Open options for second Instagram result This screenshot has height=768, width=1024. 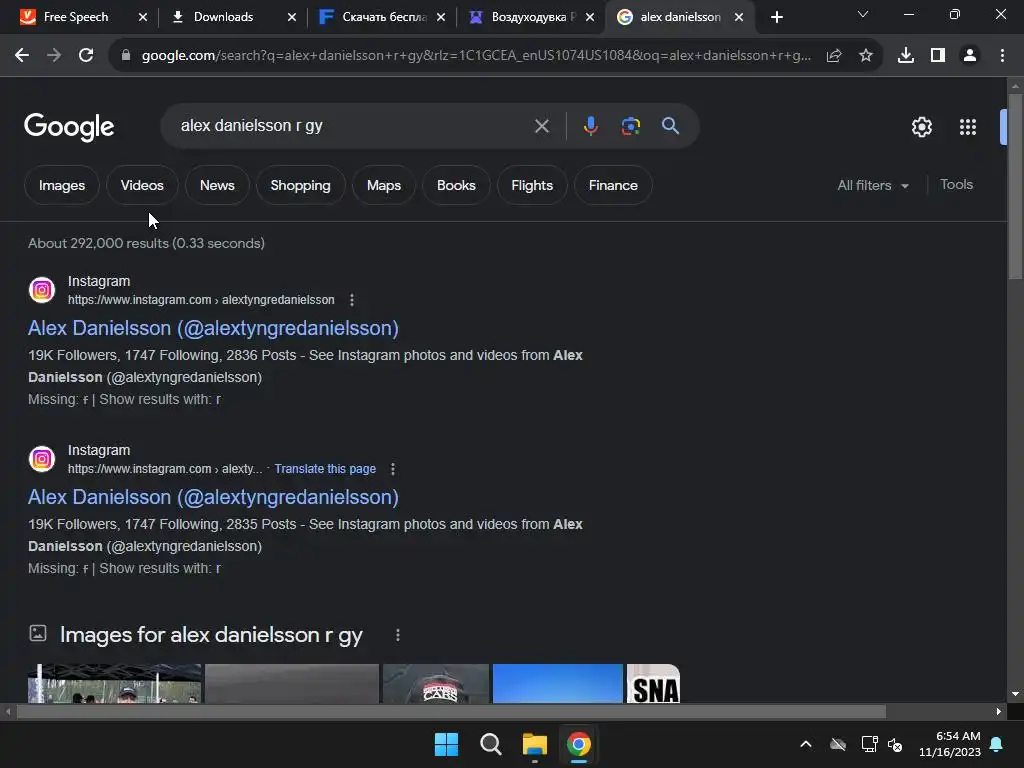[392, 469]
